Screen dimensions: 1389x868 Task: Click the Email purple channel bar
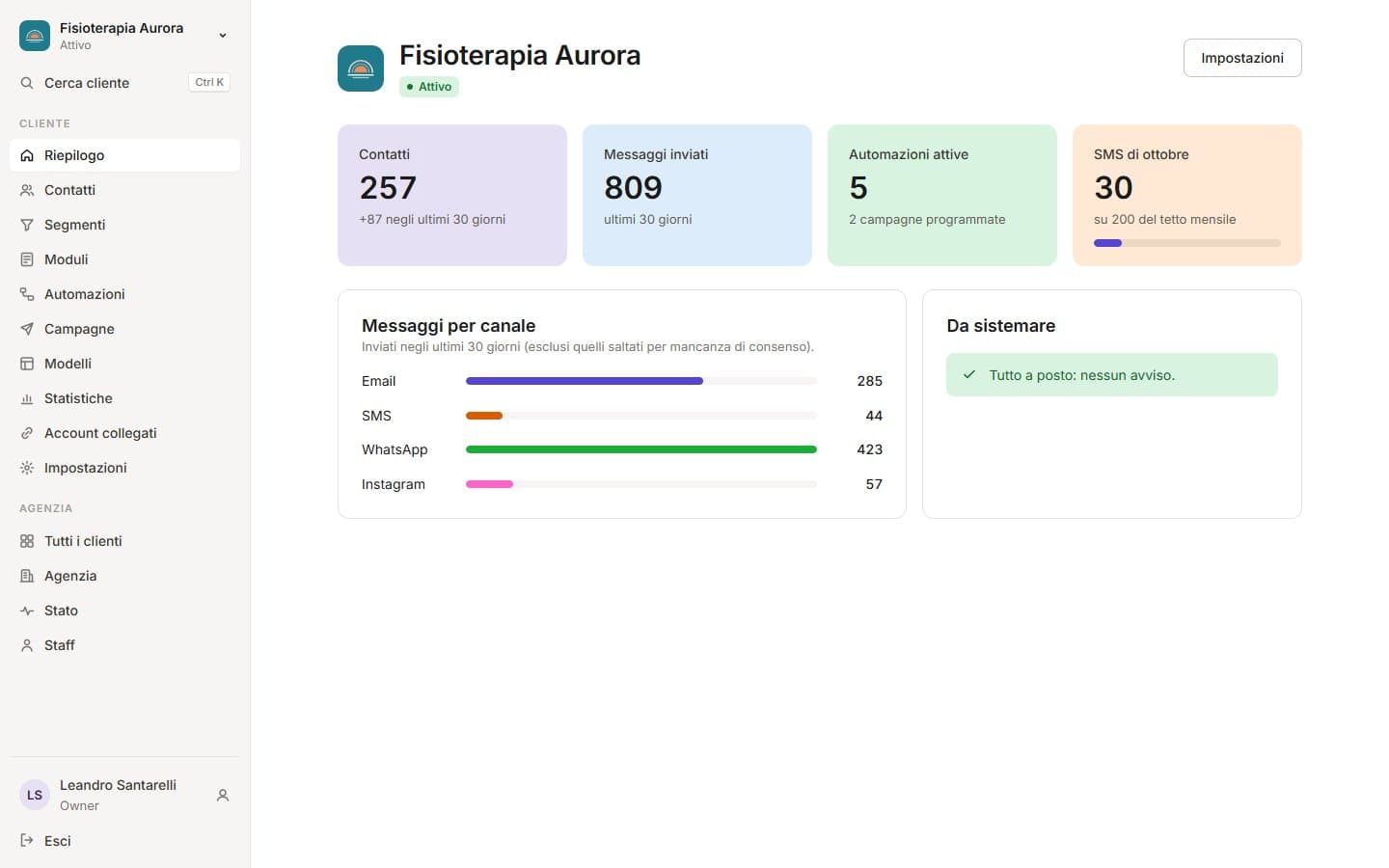pyautogui.click(x=585, y=381)
